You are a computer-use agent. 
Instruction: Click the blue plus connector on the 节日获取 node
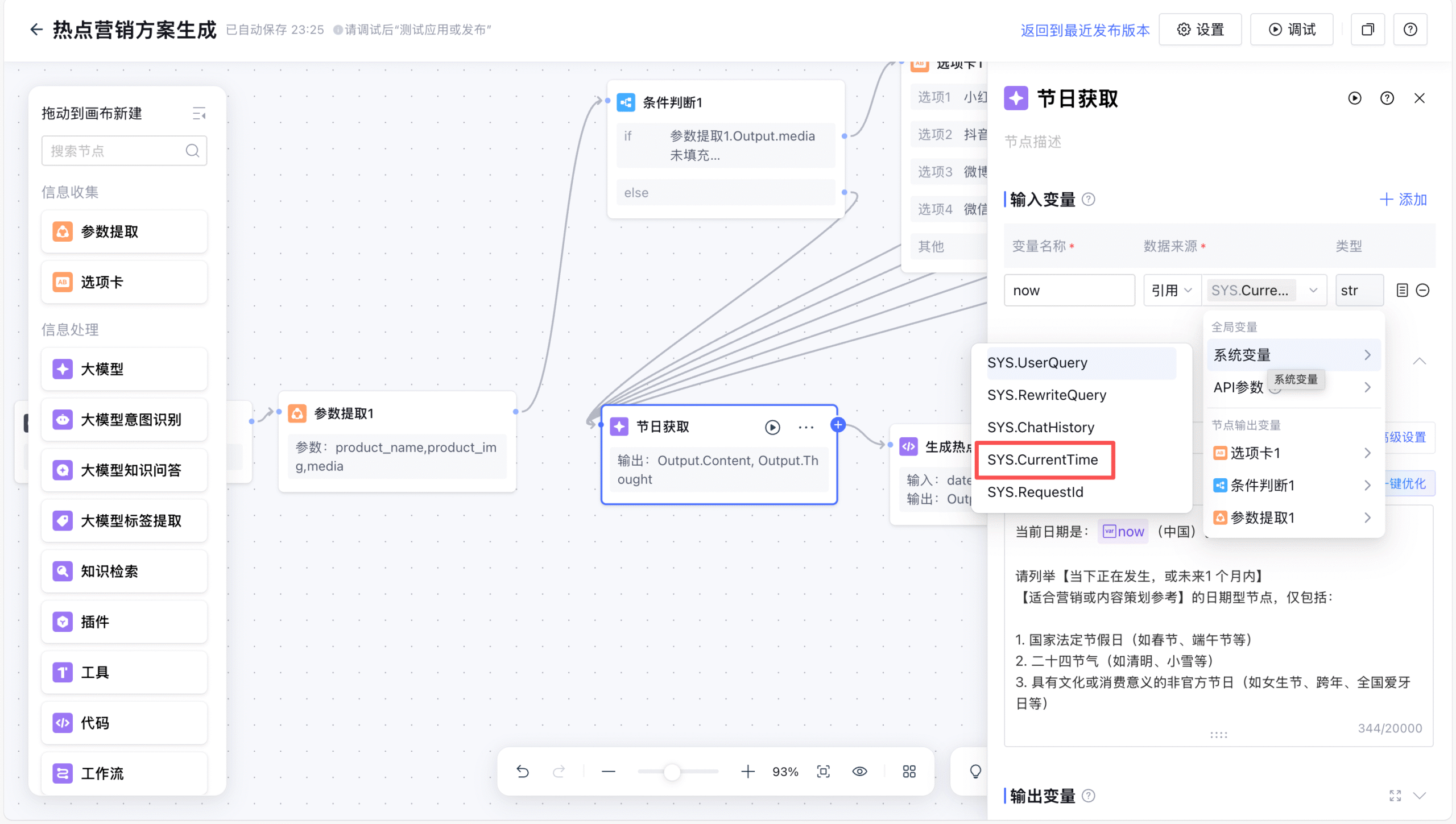coord(838,425)
